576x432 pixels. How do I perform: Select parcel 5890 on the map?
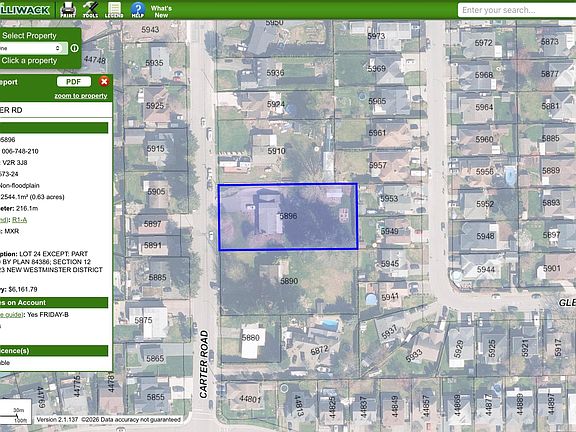point(289,281)
